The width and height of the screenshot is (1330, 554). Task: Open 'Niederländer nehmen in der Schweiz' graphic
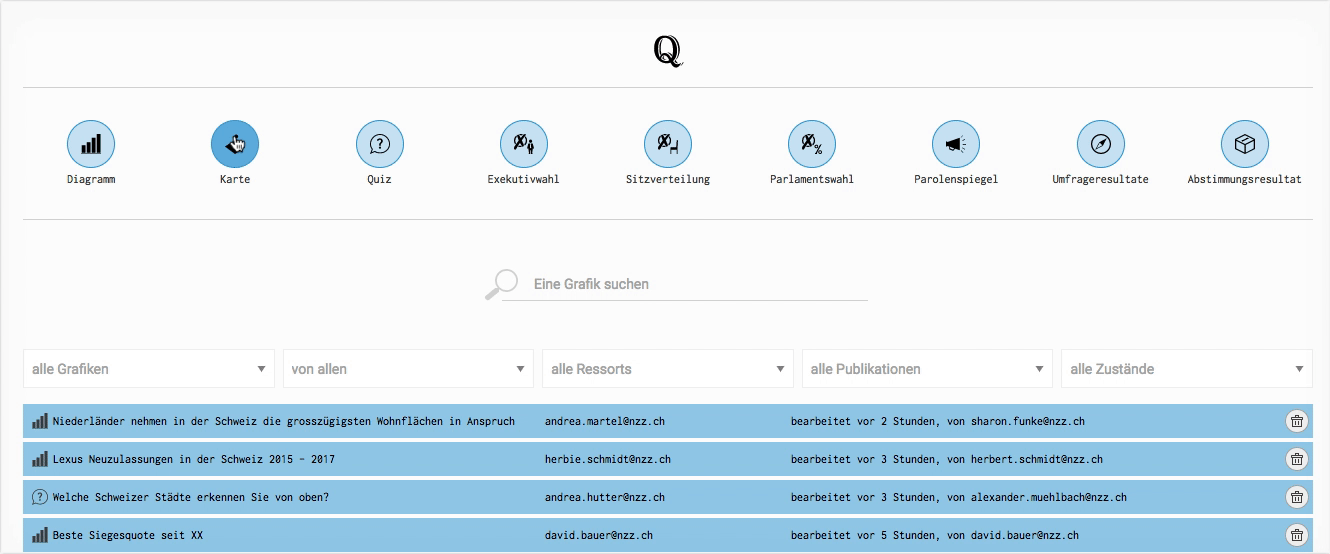pos(284,421)
